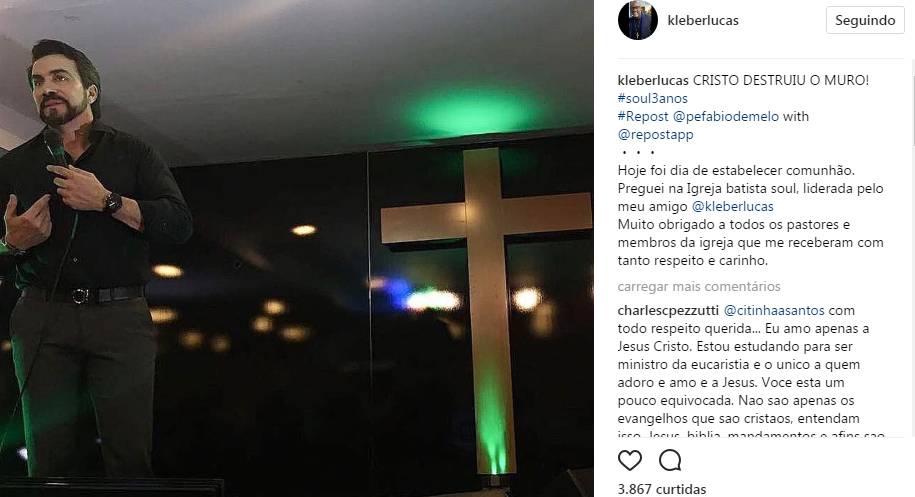
Task: Open the #soul3anos hashtag
Action: (x=652, y=98)
